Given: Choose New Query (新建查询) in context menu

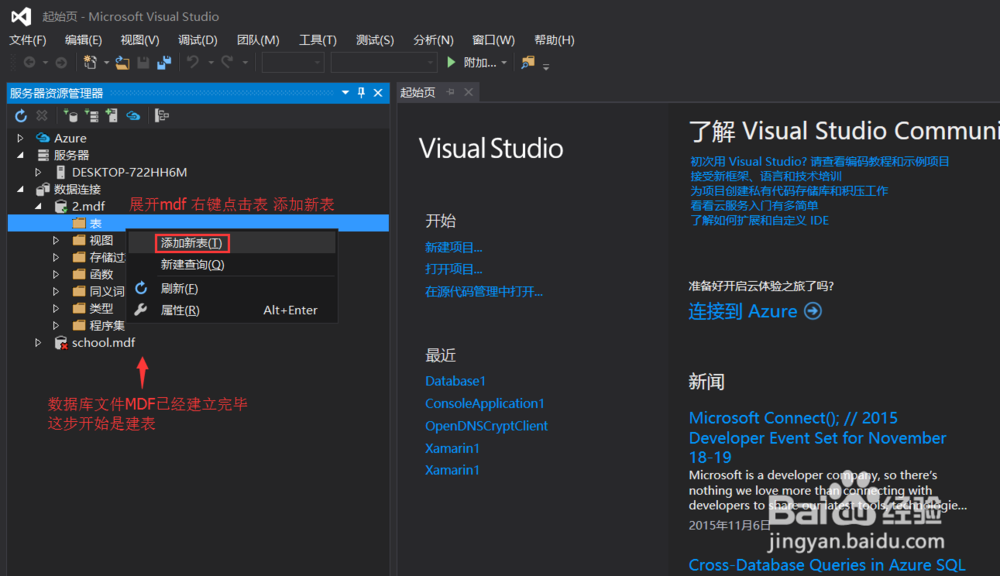Looking at the screenshot, I should click(x=232, y=265).
